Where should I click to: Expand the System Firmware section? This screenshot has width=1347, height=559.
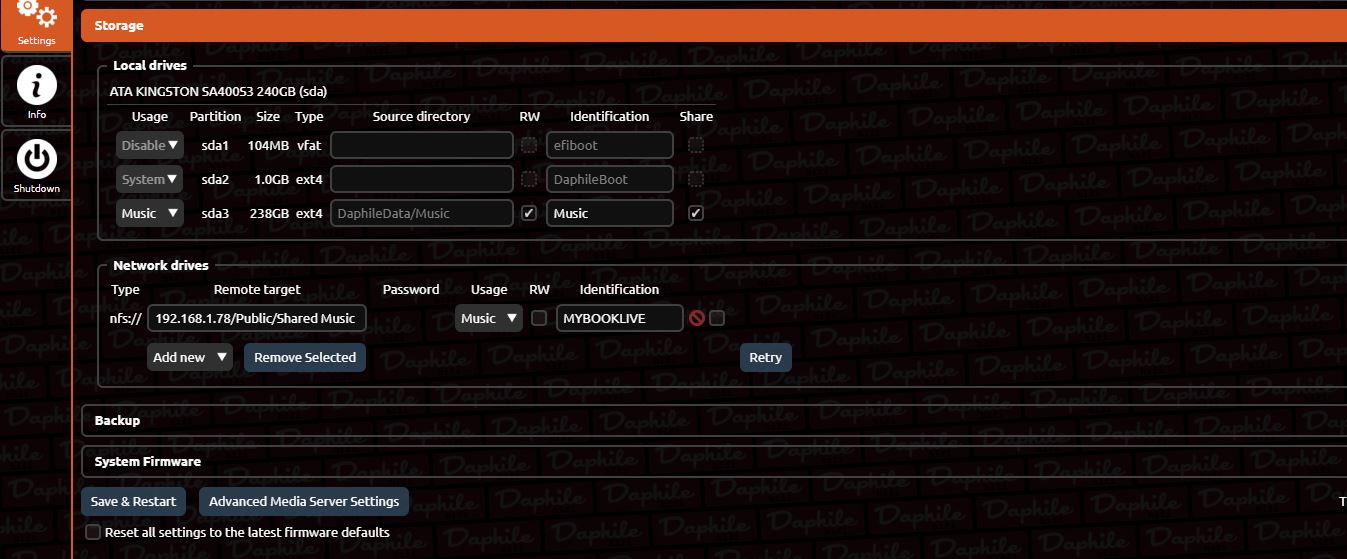click(x=147, y=462)
